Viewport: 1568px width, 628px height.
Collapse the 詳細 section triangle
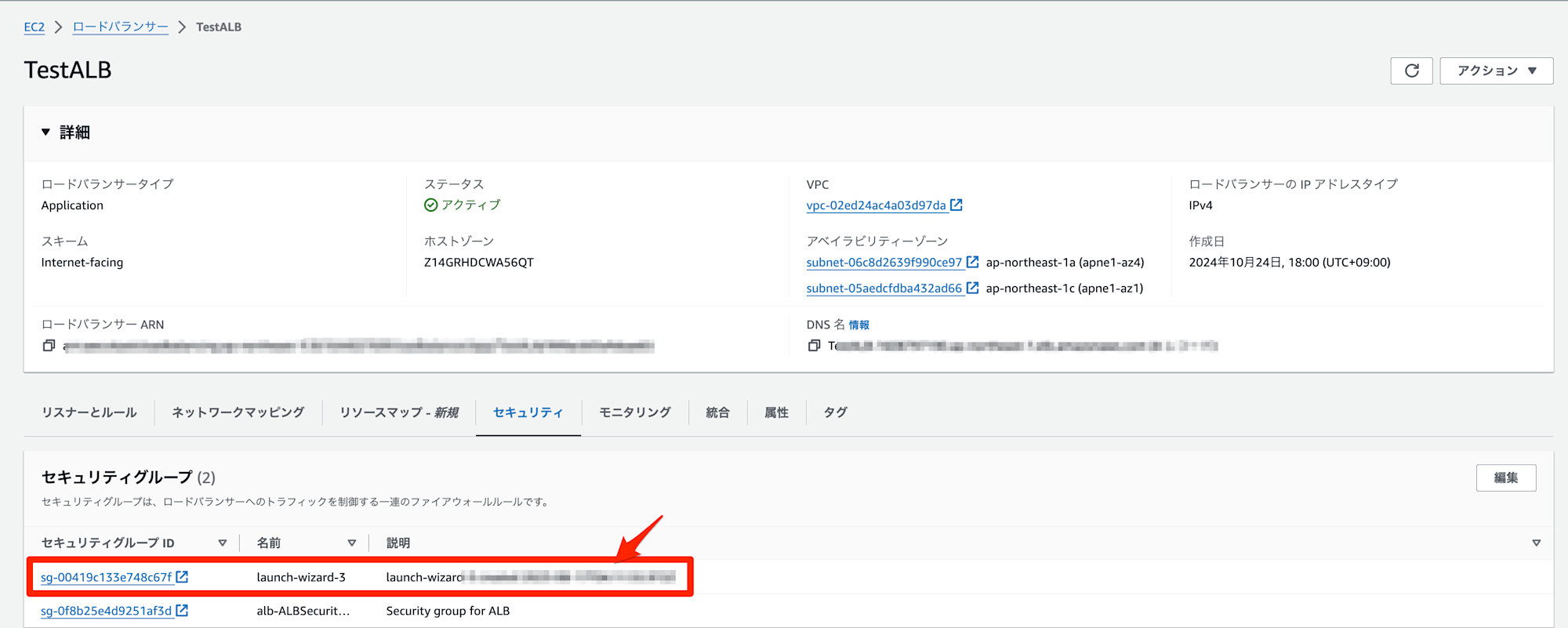(x=45, y=132)
